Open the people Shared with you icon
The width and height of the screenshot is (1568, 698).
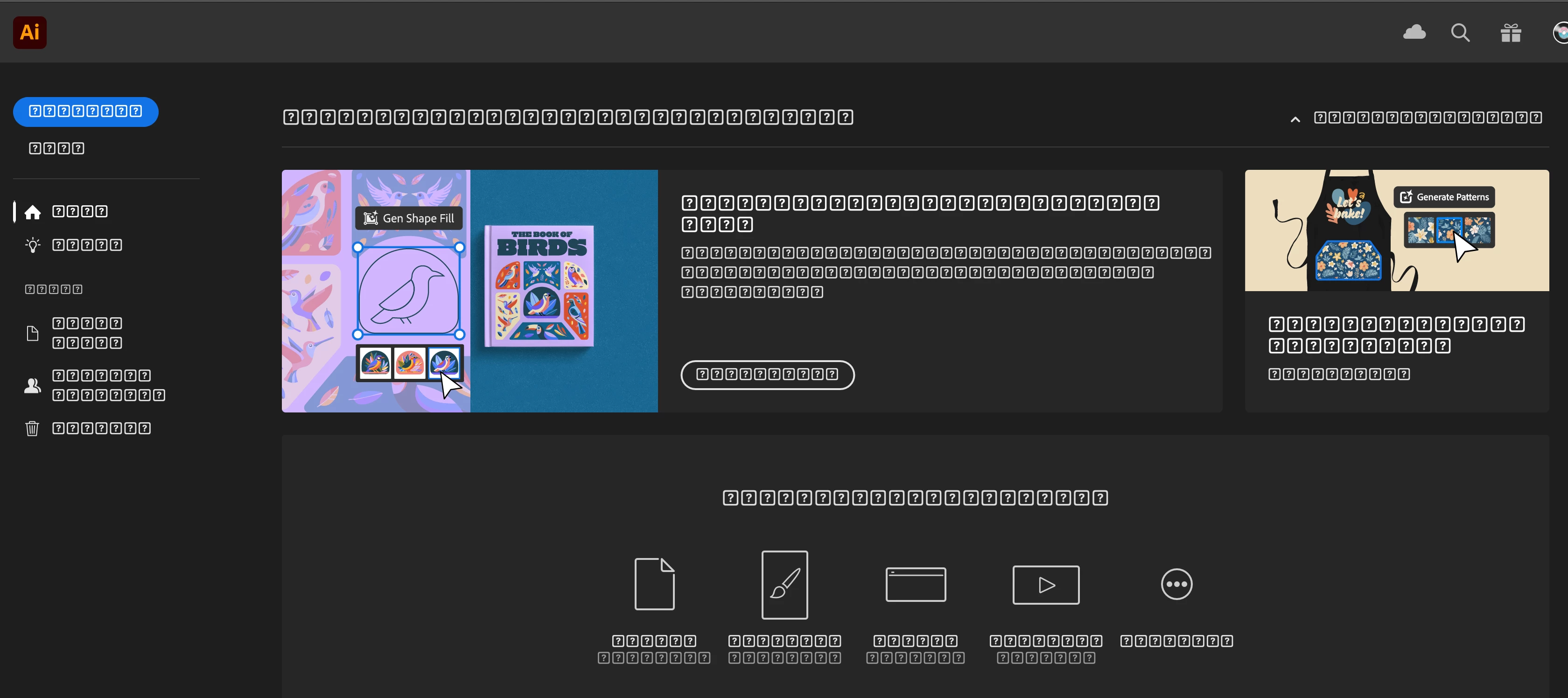click(x=33, y=385)
